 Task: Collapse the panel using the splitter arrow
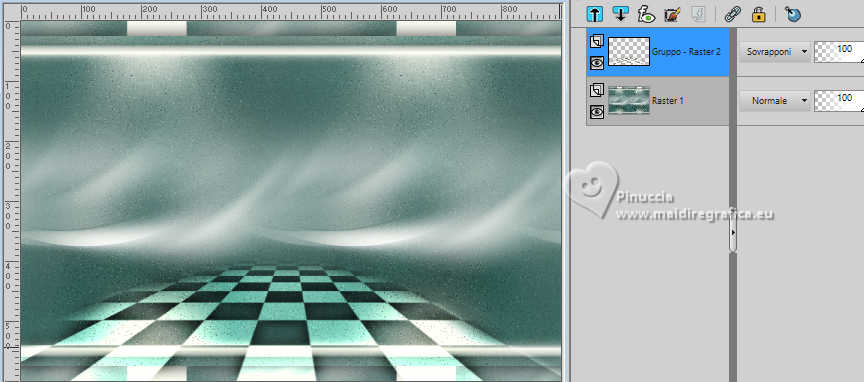733,233
